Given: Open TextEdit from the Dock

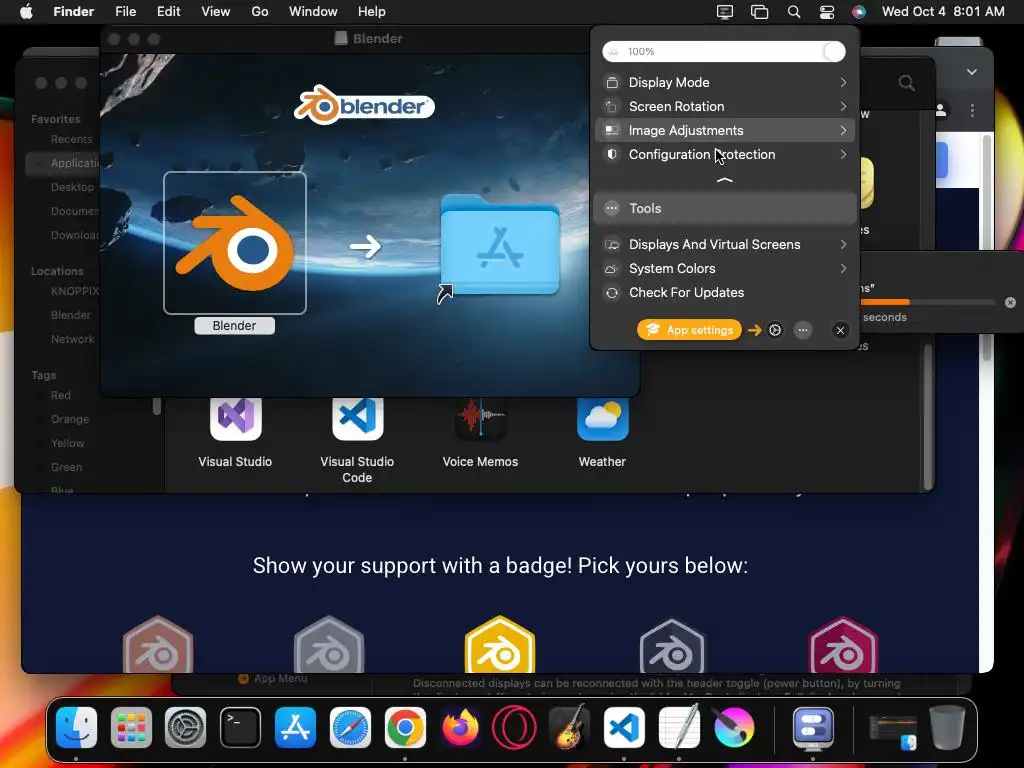Looking at the screenshot, I should pos(679,728).
